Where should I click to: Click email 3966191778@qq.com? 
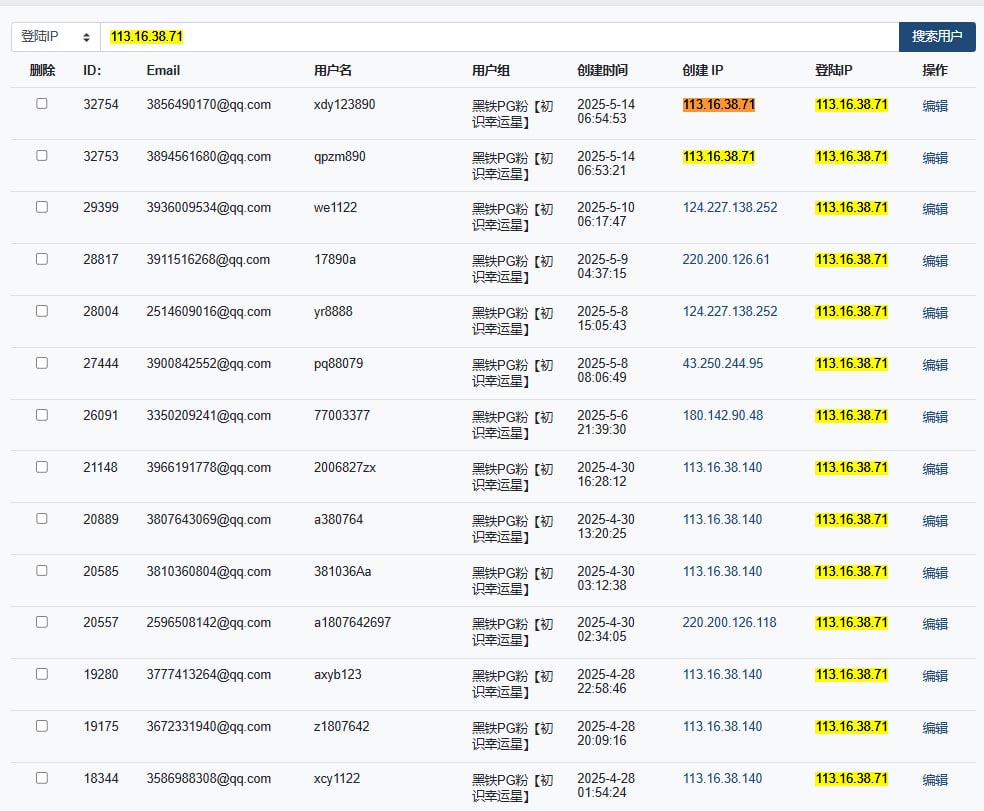(209, 468)
